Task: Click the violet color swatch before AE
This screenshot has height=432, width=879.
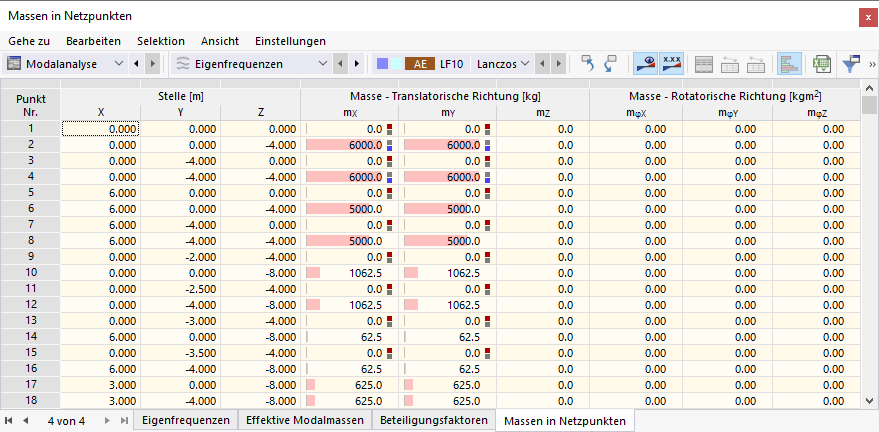Action: coord(382,64)
